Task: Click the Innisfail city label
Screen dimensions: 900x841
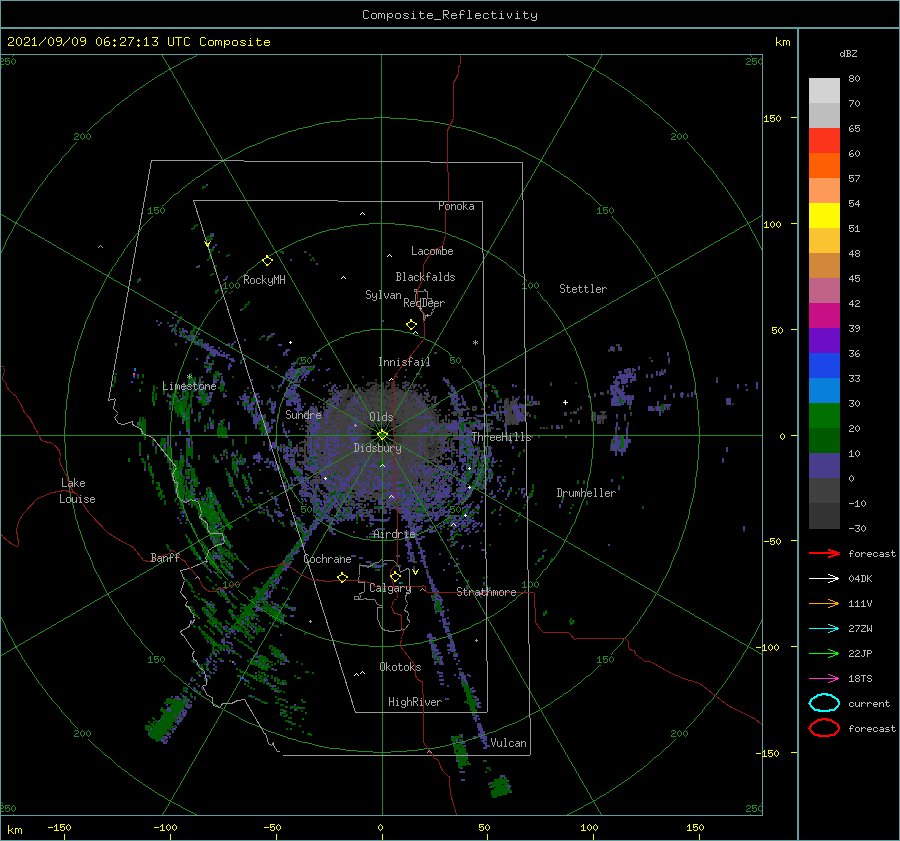Action: 404,362
